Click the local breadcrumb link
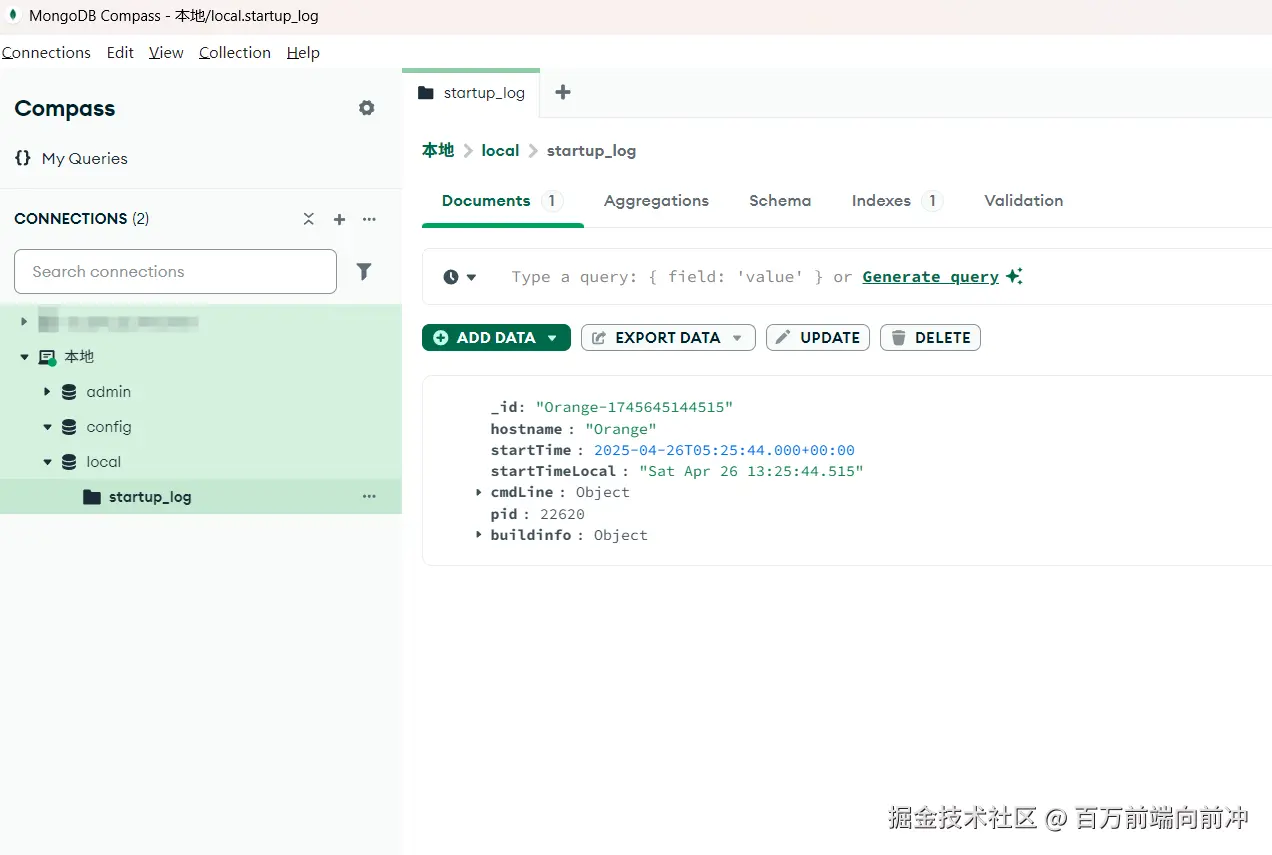Viewport: 1272px width, 855px height. (x=500, y=150)
